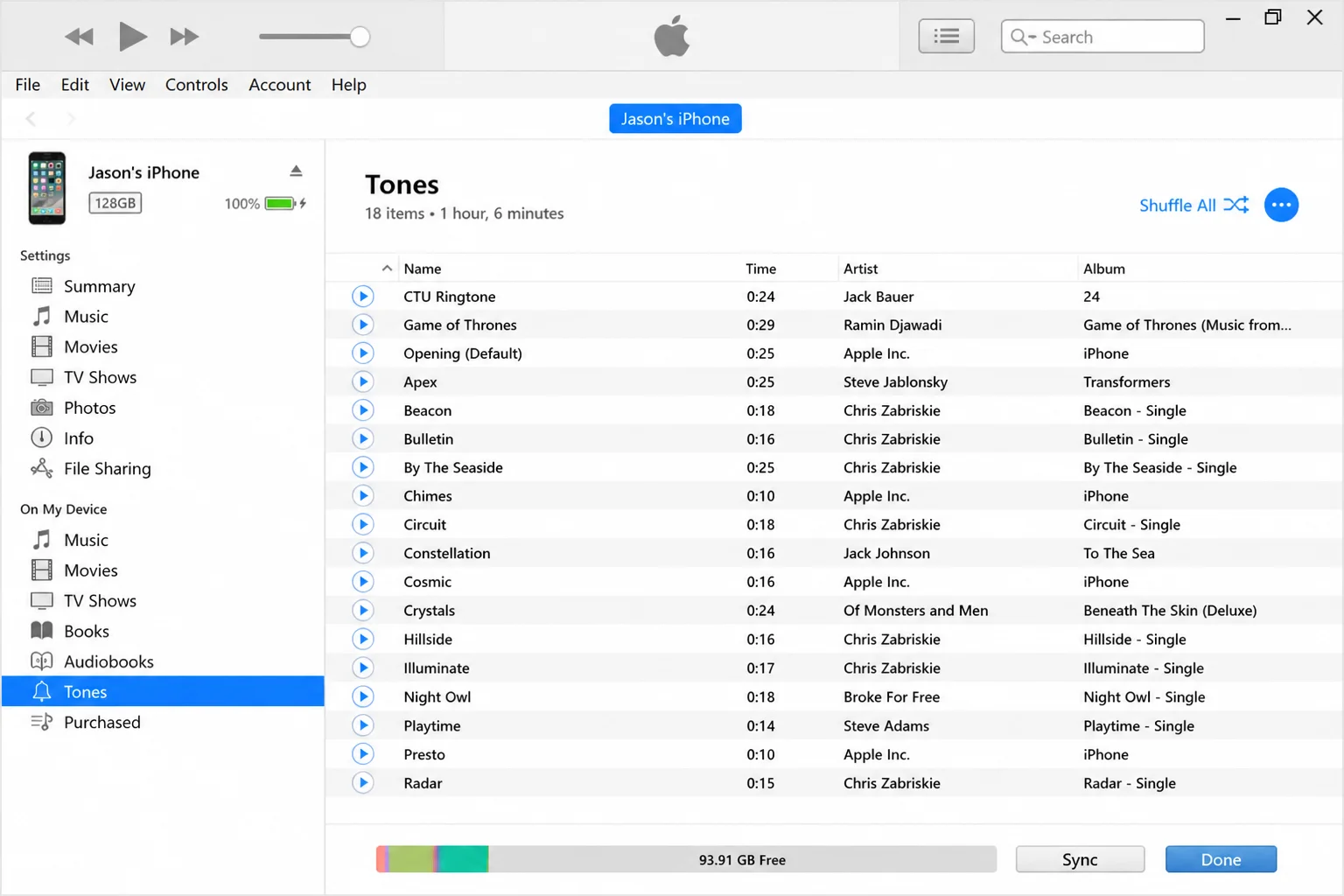This screenshot has height=896, width=1344.
Task: Adjust the volume slider knob
Action: 360,37
